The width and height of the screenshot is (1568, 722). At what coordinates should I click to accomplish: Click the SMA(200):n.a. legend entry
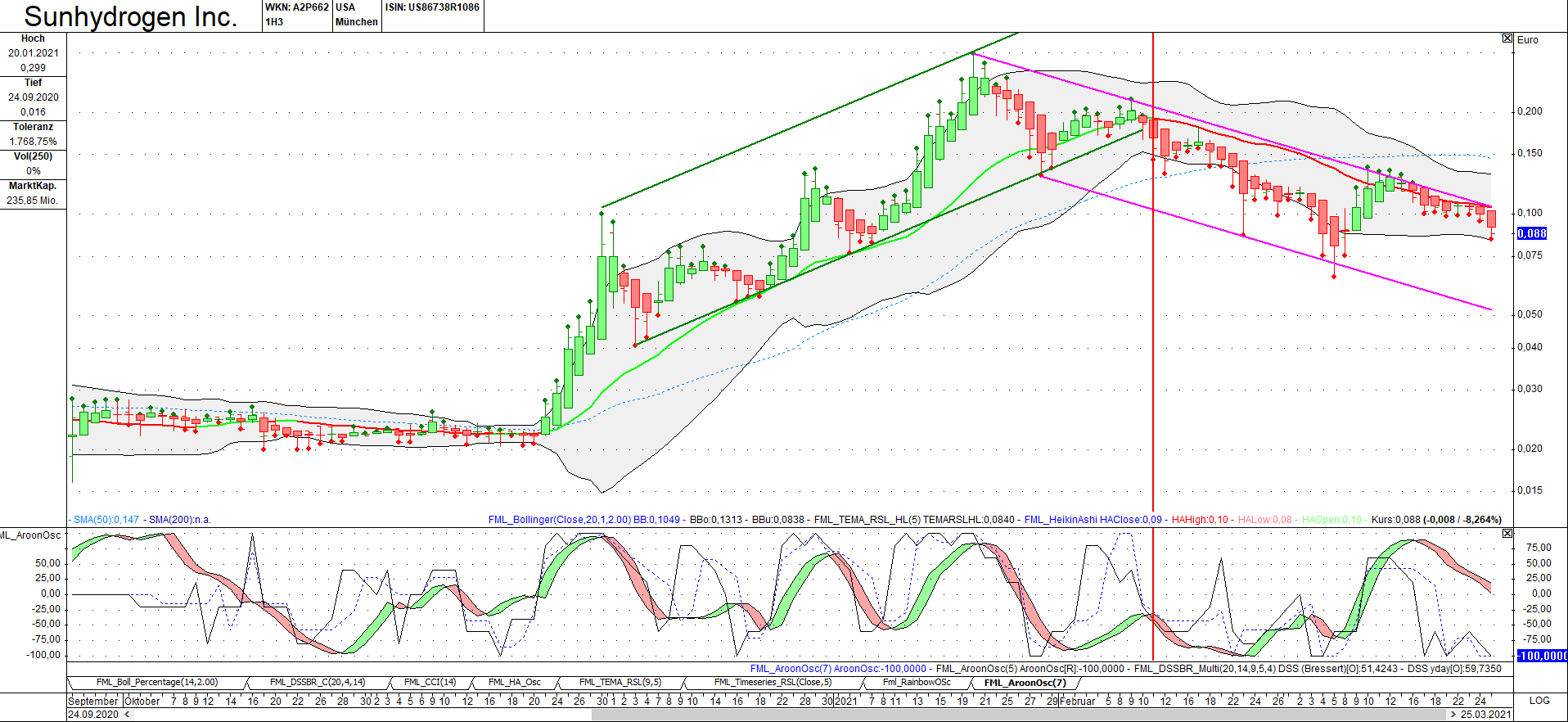click(x=179, y=520)
